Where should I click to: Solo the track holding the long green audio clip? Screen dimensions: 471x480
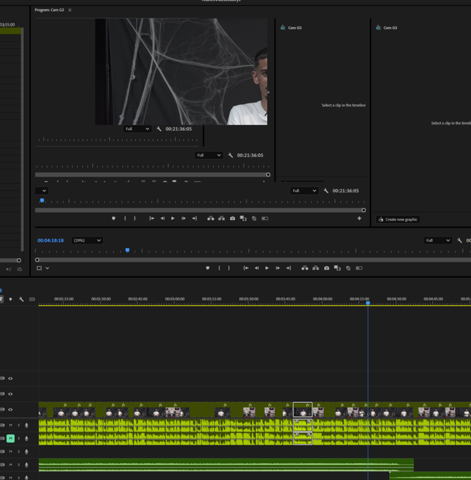19,465
